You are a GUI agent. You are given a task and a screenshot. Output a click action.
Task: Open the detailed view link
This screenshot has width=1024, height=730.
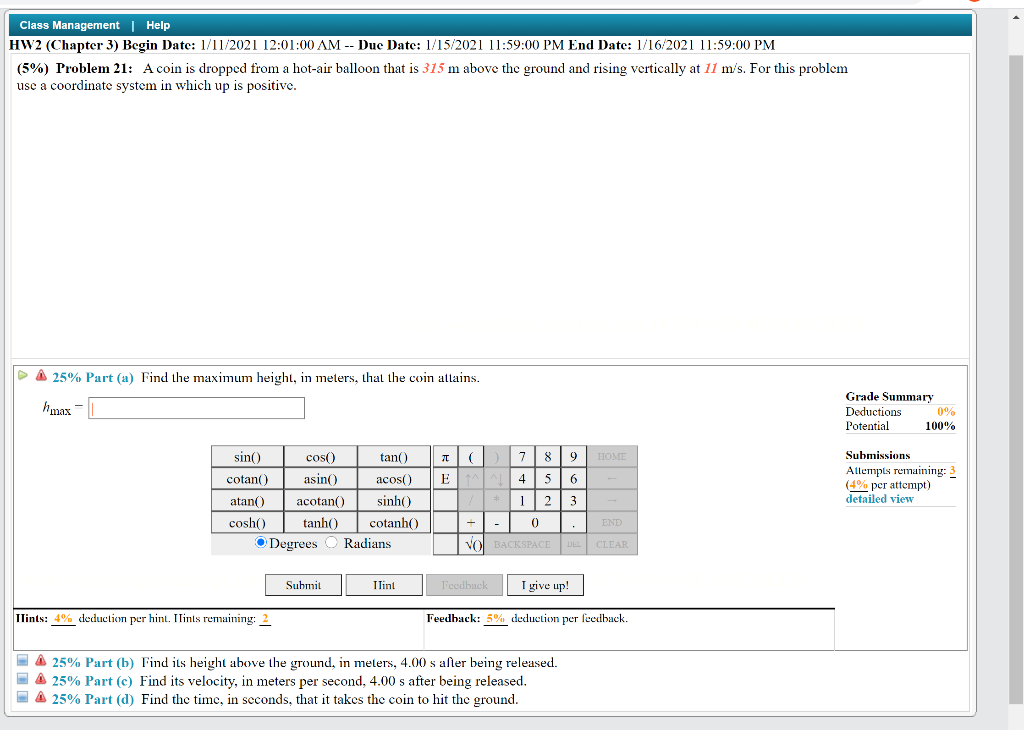tap(879, 498)
